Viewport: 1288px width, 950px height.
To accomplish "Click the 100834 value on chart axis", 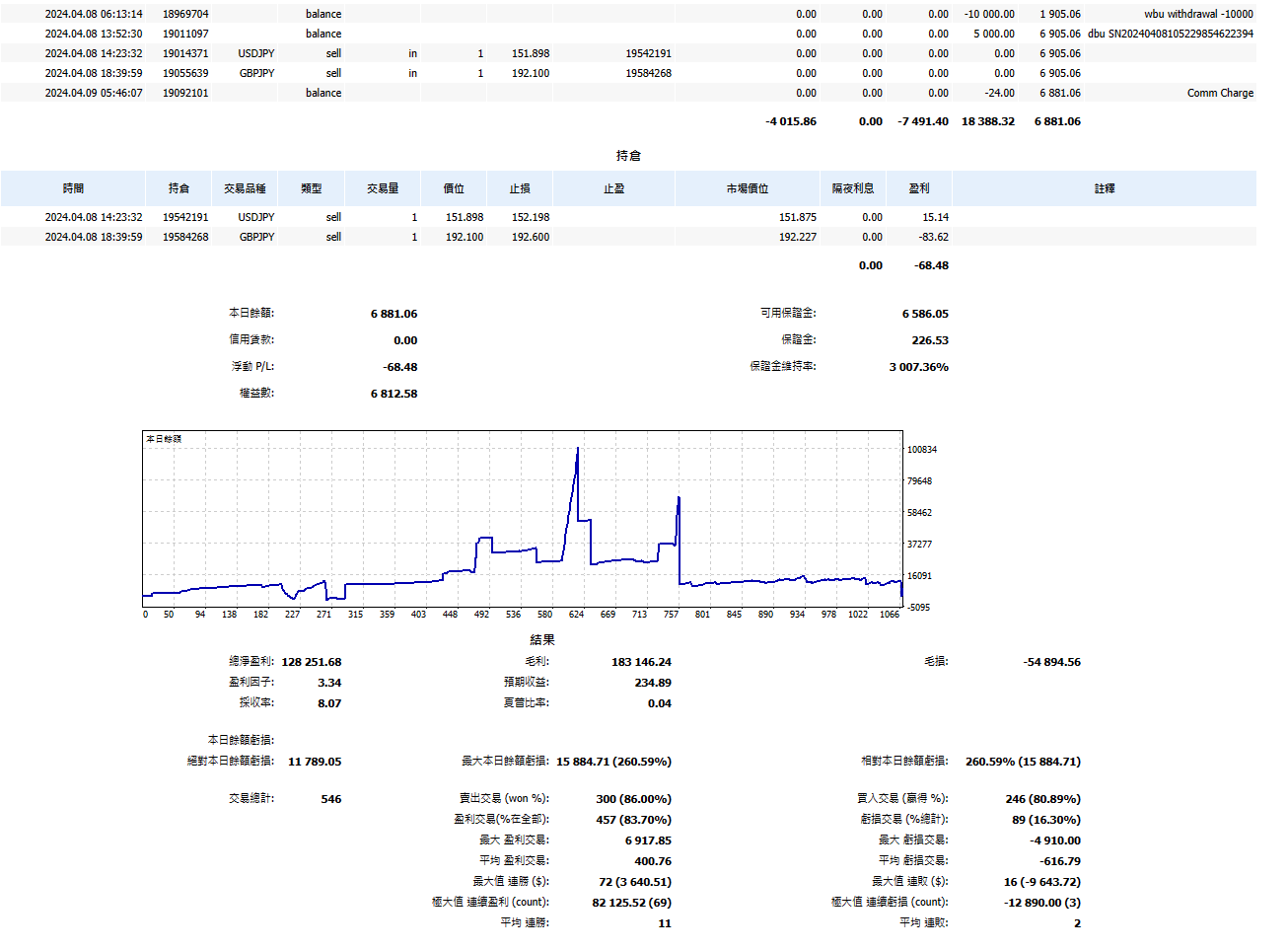I will pyautogui.click(x=921, y=450).
